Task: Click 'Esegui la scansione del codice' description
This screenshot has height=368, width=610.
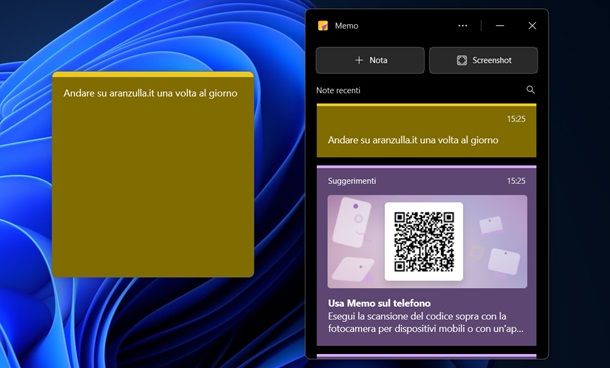Action: pyautogui.click(x=426, y=322)
